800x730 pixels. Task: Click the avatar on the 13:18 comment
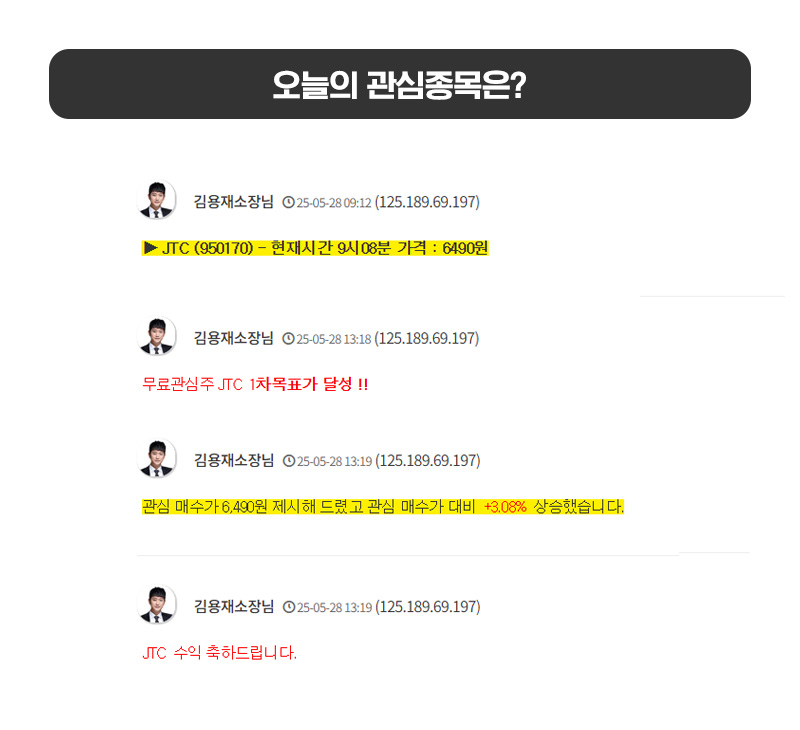pyautogui.click(x=157, y=336)
